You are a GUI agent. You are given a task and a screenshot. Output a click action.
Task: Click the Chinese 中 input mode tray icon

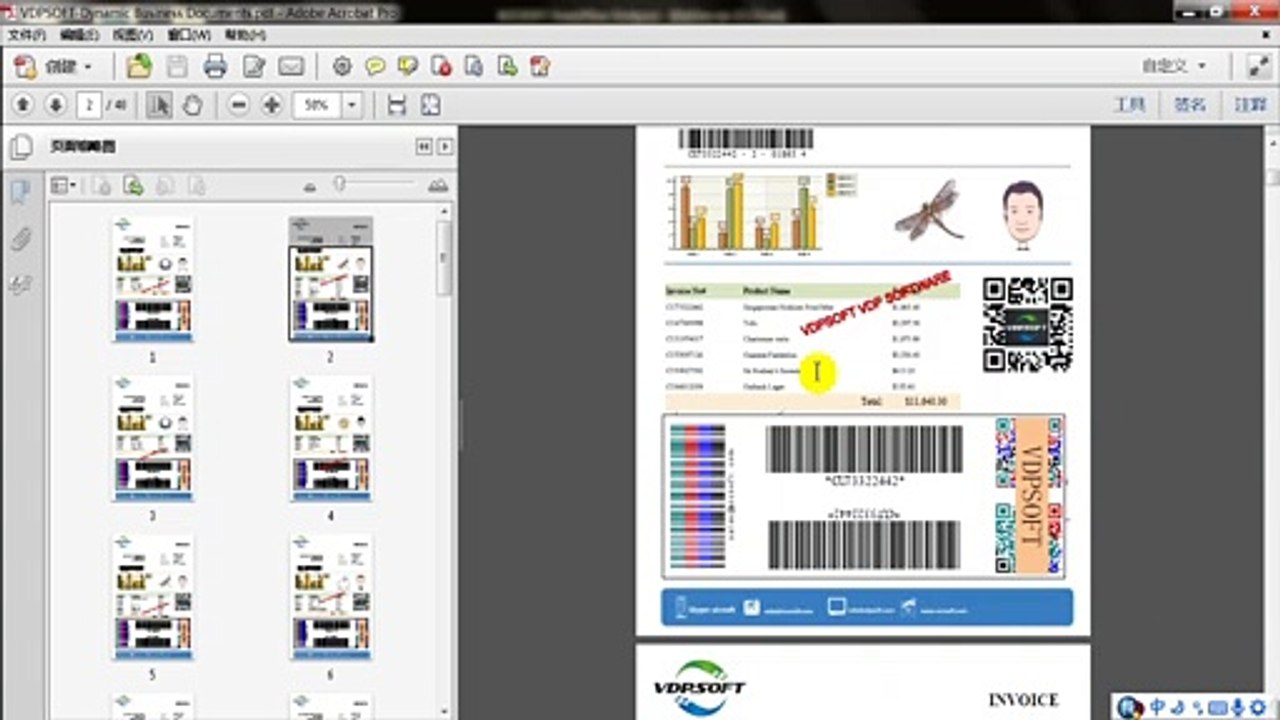(1156, 707)
